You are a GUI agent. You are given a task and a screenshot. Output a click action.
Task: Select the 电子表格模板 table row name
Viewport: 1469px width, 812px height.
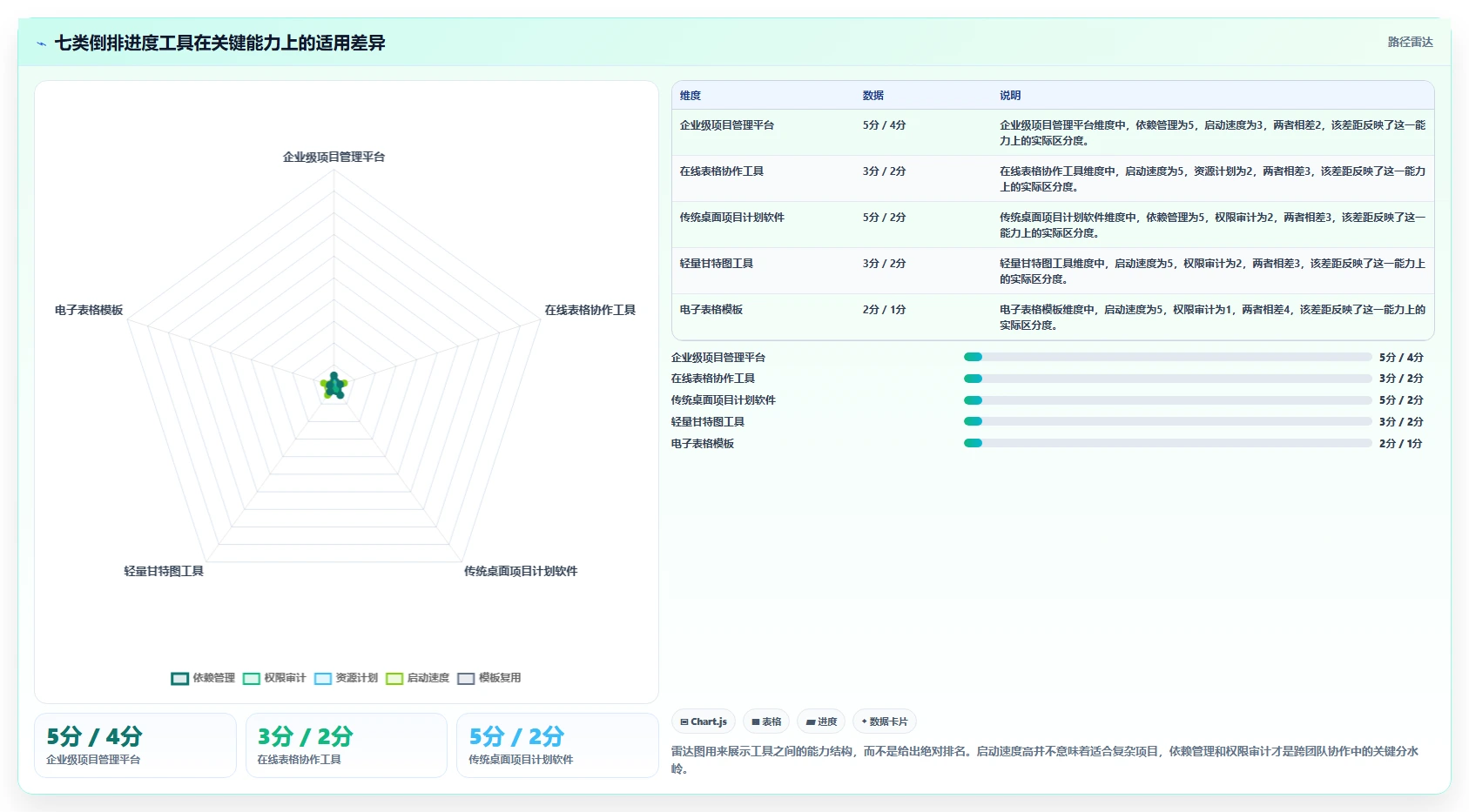click(x=711, y=310)
